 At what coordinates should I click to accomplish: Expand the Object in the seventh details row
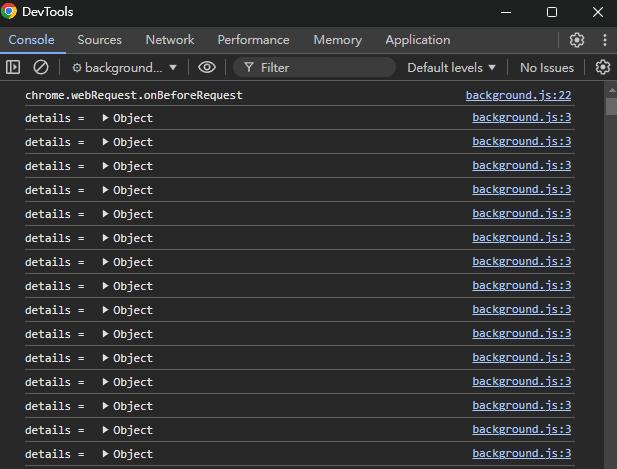[x=105, y=262]
